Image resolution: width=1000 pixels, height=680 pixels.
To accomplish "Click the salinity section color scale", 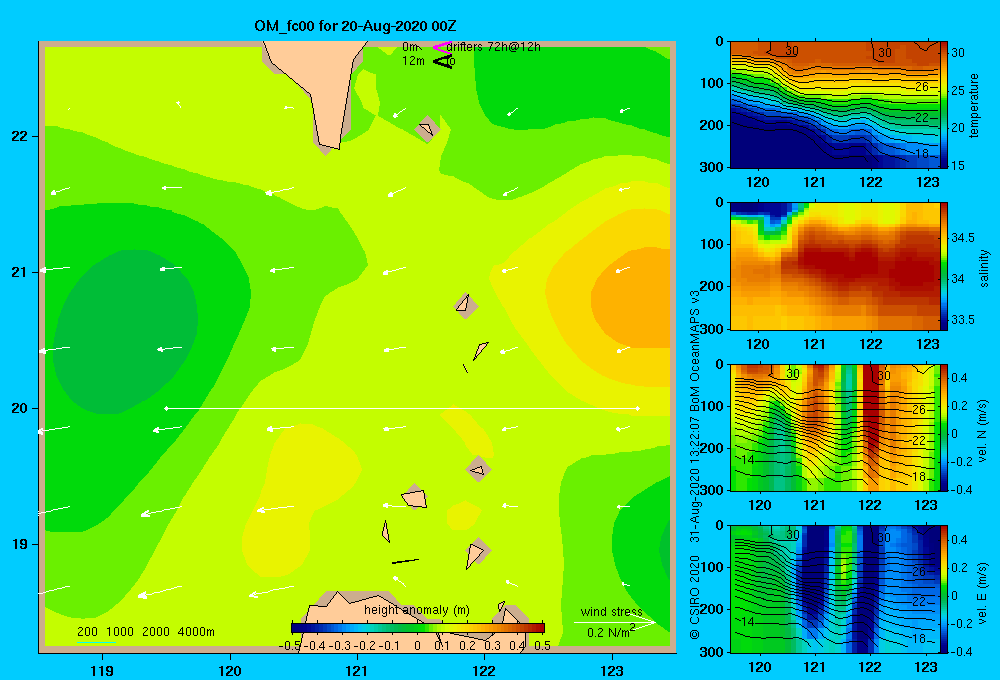I will click(x=944, y=266).
